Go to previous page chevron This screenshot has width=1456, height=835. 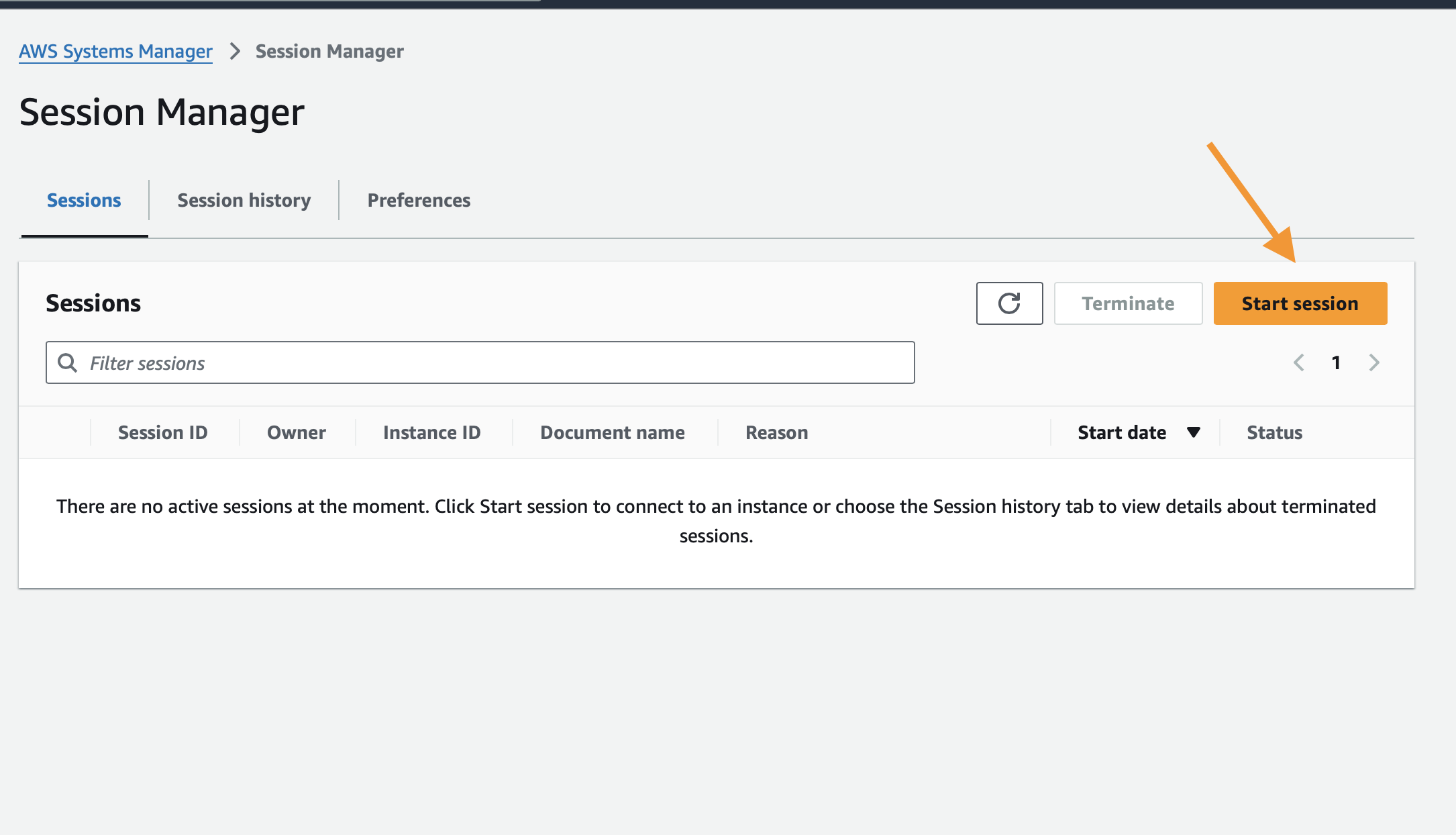point(1299,363)
